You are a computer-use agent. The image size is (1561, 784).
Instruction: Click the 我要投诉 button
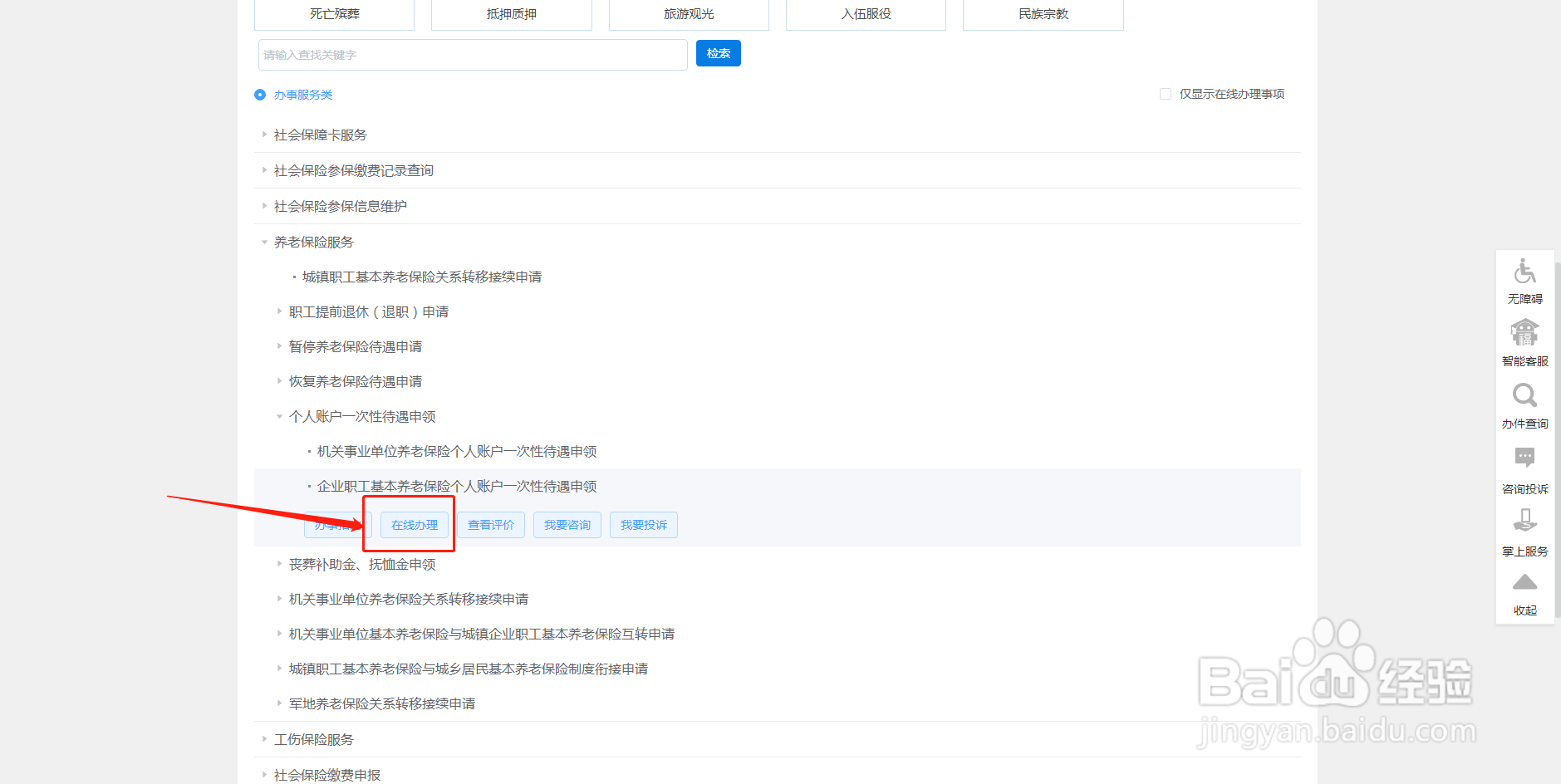644,525
